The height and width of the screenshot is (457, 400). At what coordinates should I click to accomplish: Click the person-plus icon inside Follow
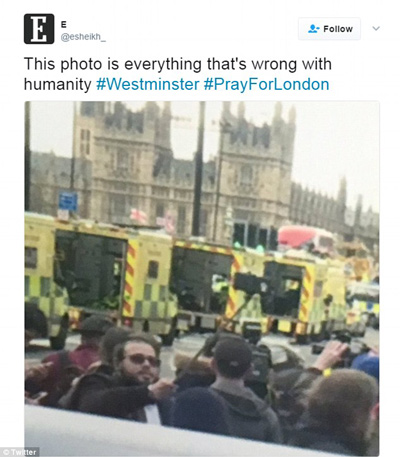tap(313, 29)
